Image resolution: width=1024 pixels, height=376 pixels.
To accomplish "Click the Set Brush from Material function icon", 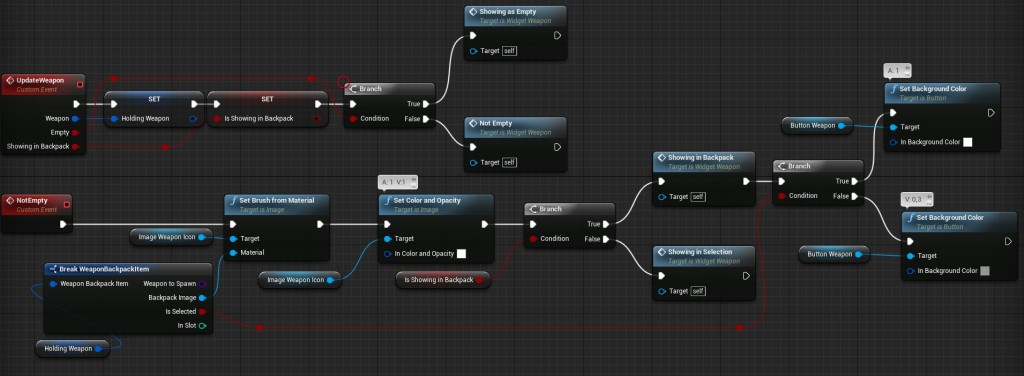I will coord(233,200).
